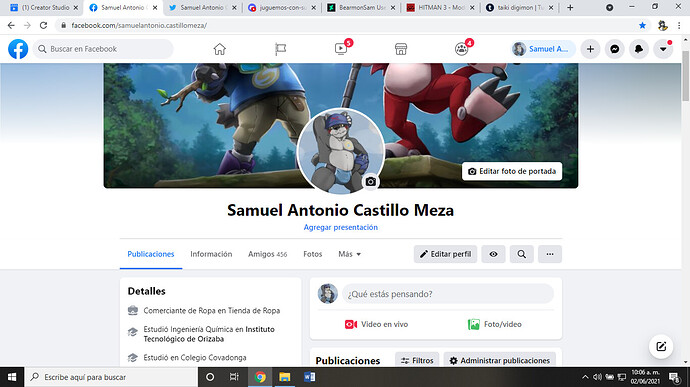Open the notifications bell icon

[x=639, y=49]
